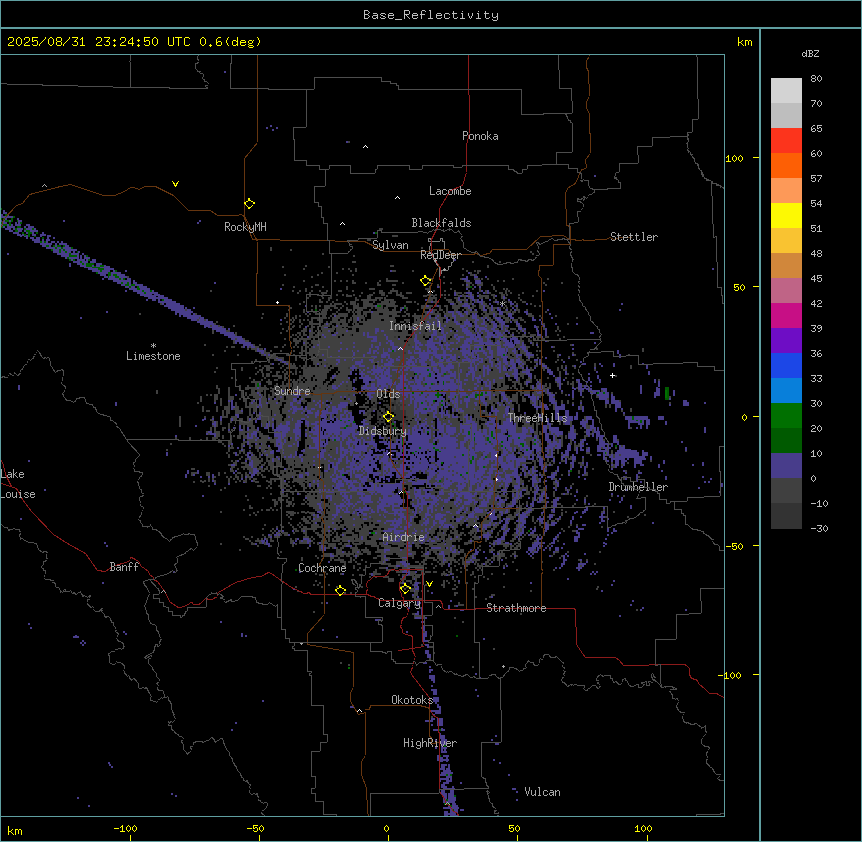Click the Banff label
Image resolution: width=862 pixels, height=842 pixels.
coord(124,567)
